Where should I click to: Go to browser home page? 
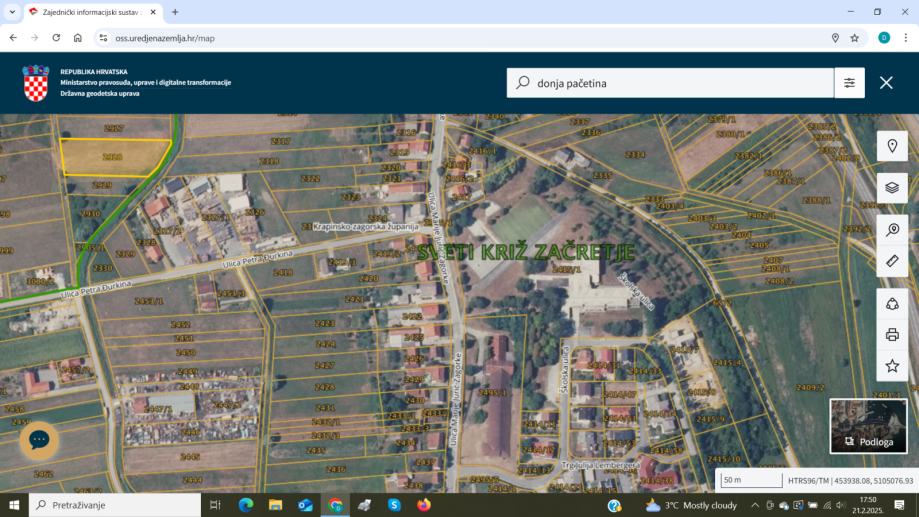77,38
